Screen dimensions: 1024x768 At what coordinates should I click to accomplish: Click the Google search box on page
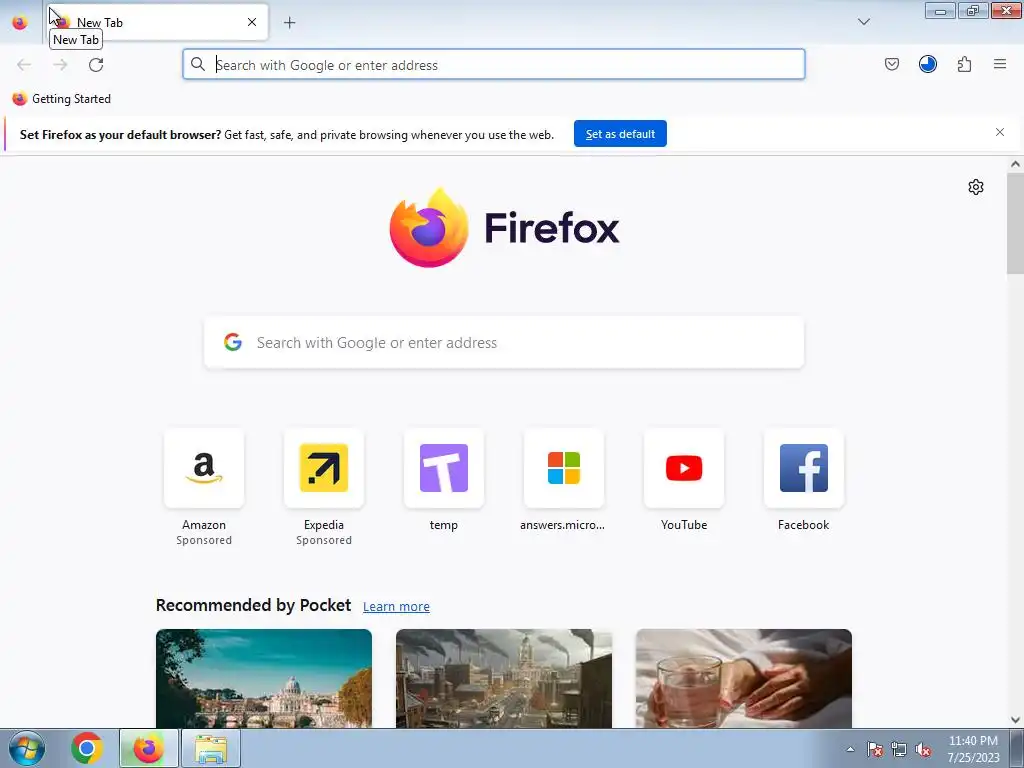pyautogui.click(x=504, y=343)
